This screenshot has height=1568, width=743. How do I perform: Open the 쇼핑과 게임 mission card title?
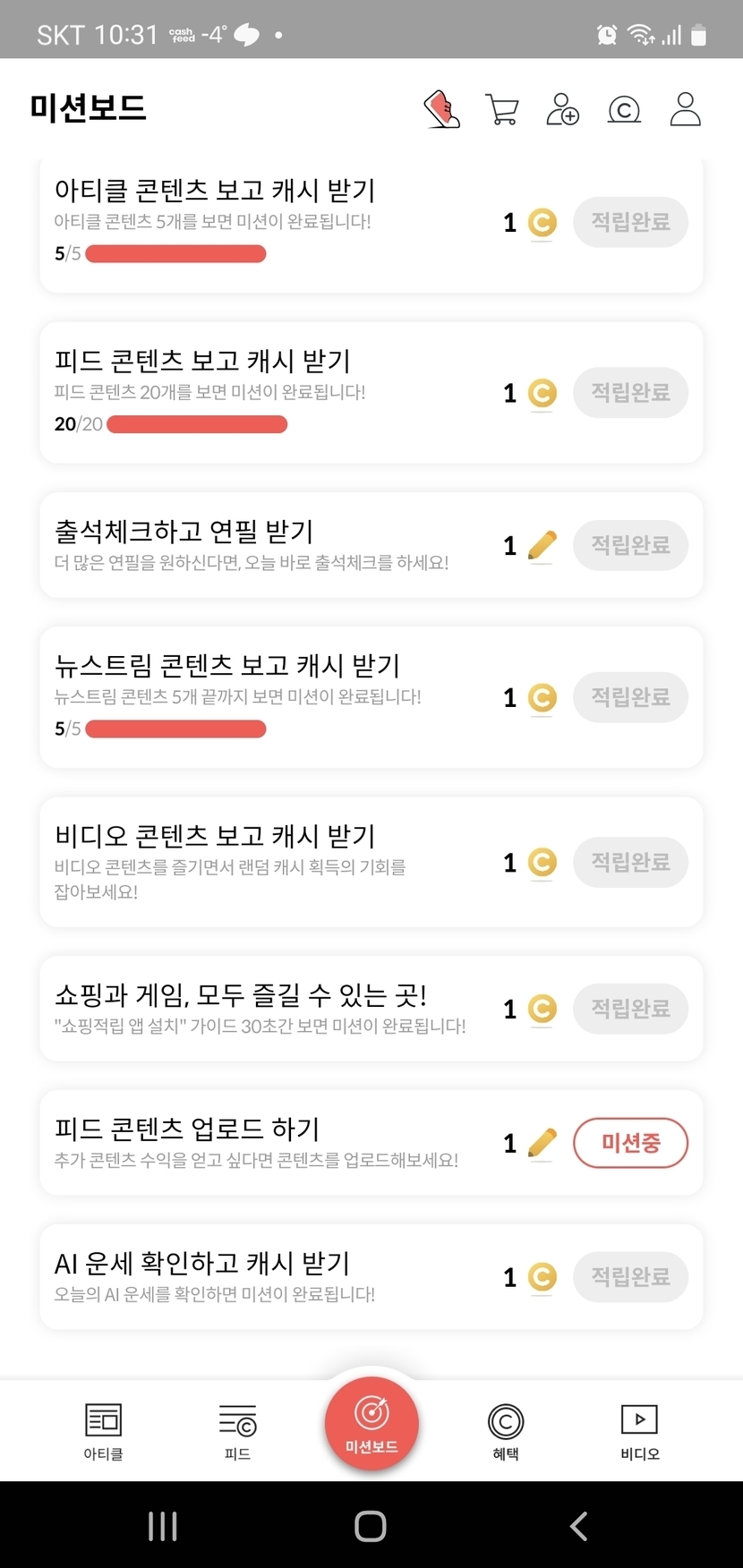tap(241, 994)
